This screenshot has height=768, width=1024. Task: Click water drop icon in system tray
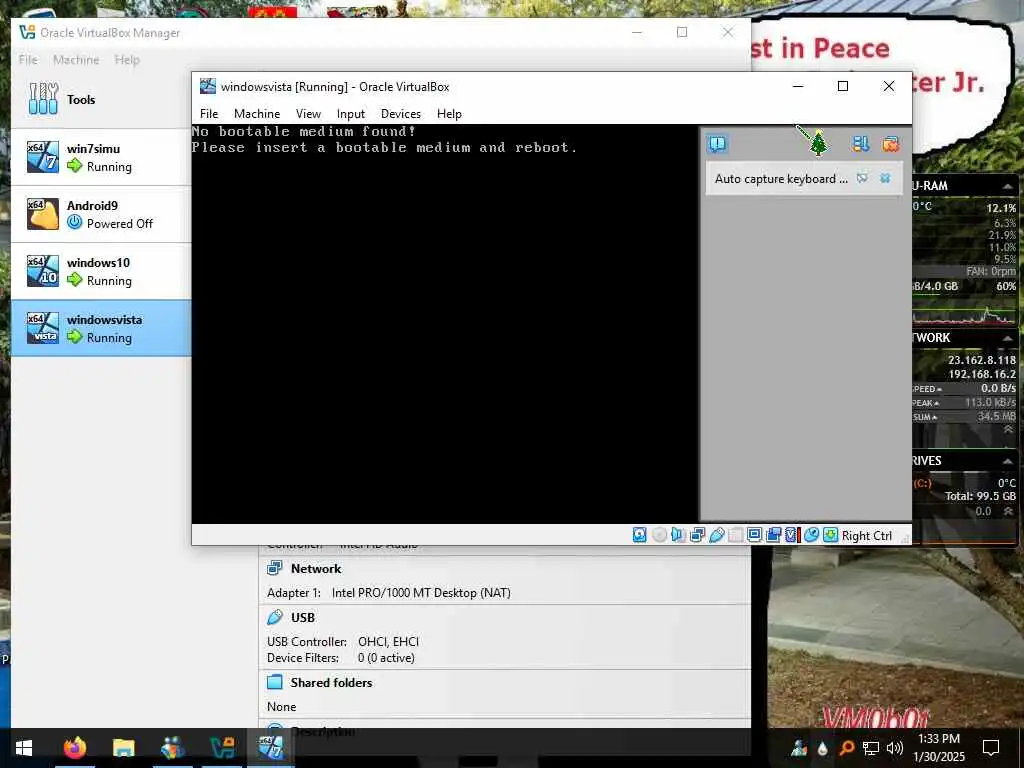pyautogui.click(x=822, y=748)
